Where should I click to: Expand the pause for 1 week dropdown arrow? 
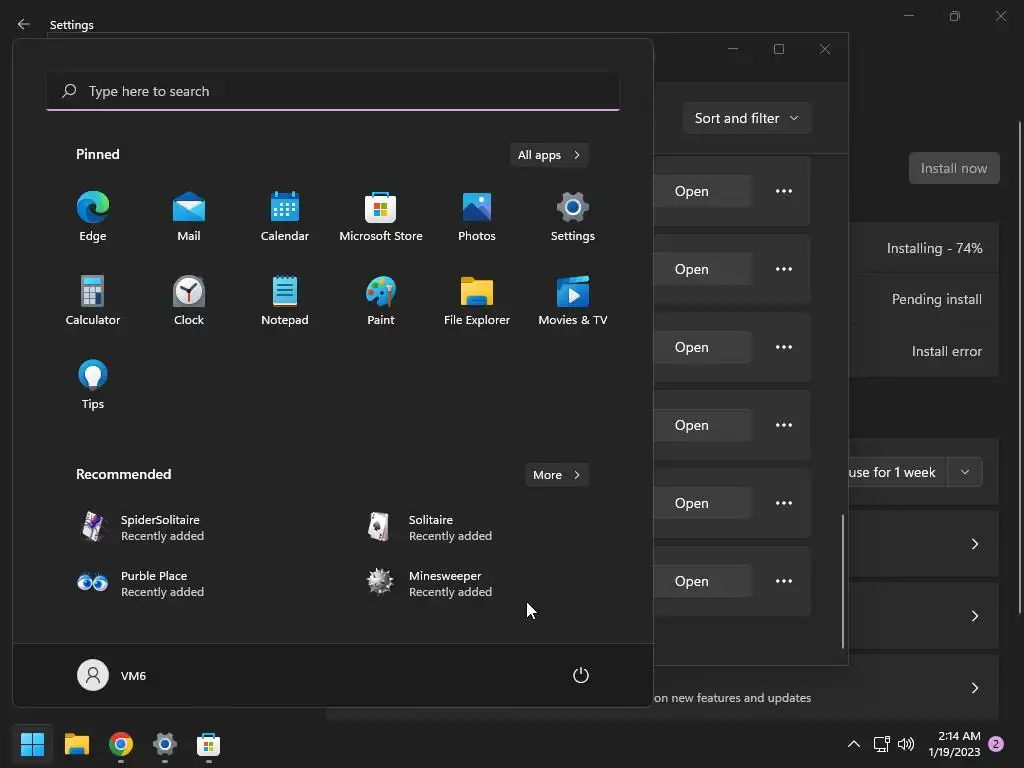coord(965,472)
